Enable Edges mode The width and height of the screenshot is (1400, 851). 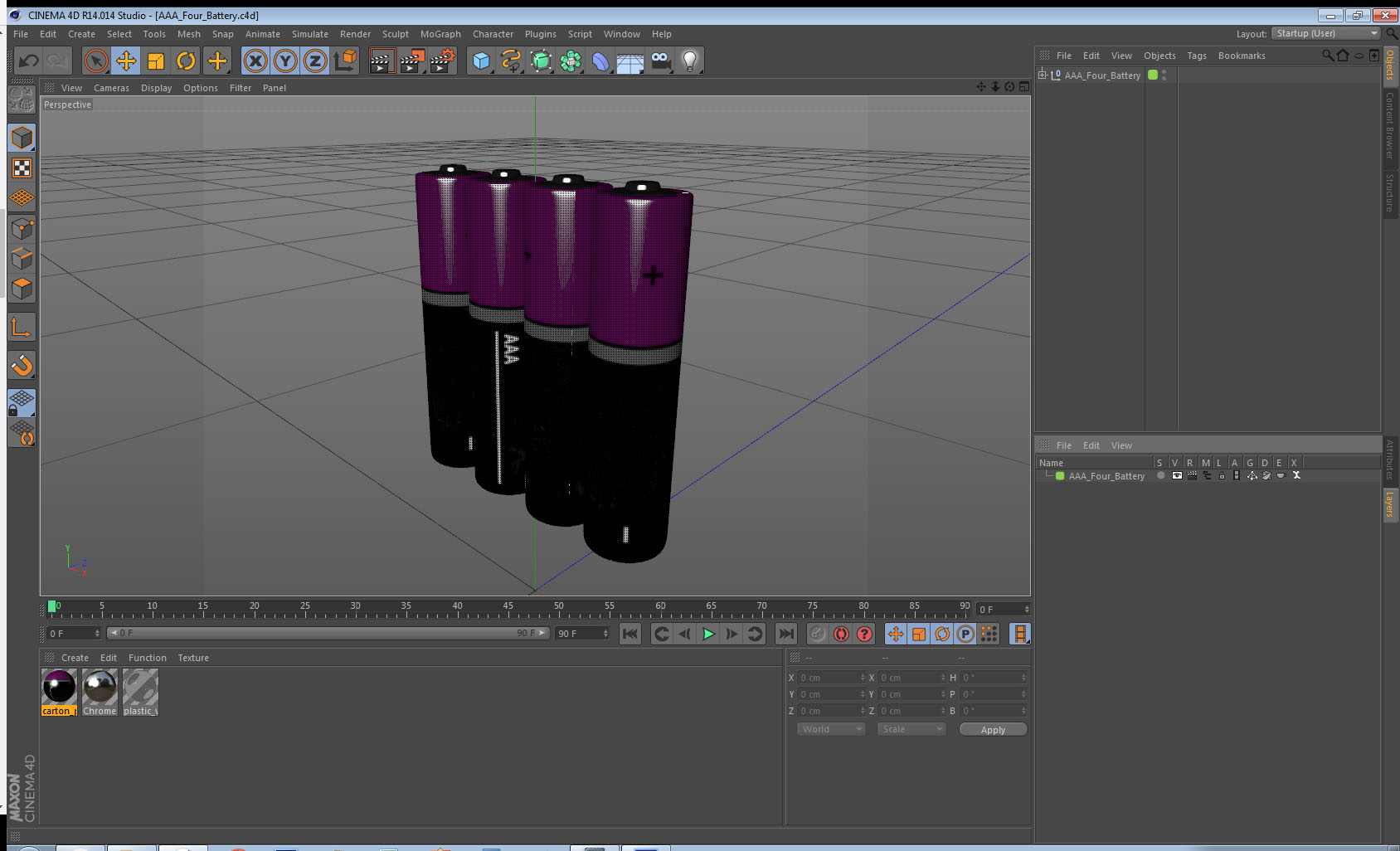click(x=22, y=258)
